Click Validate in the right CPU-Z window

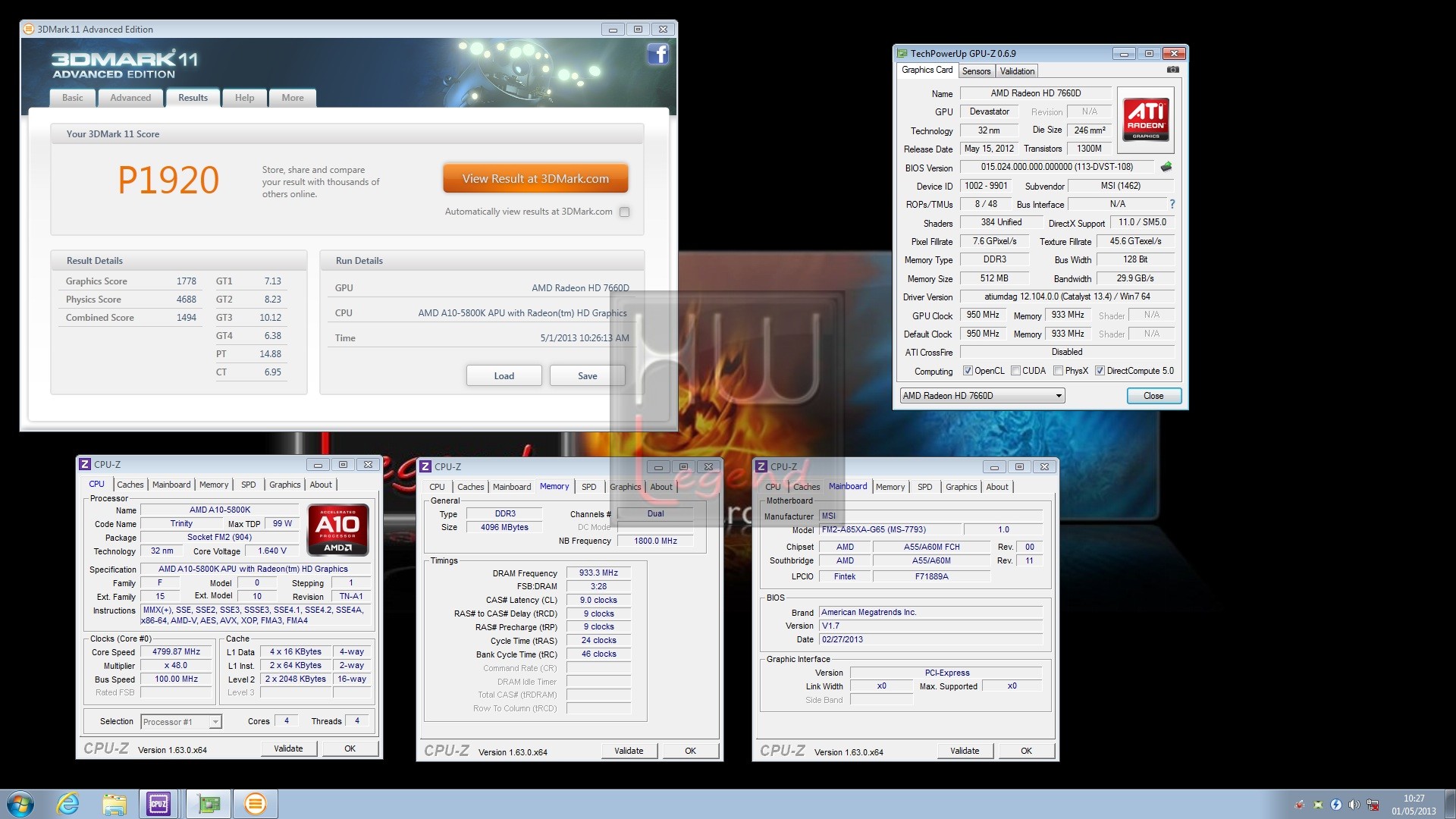coord(965,751)
